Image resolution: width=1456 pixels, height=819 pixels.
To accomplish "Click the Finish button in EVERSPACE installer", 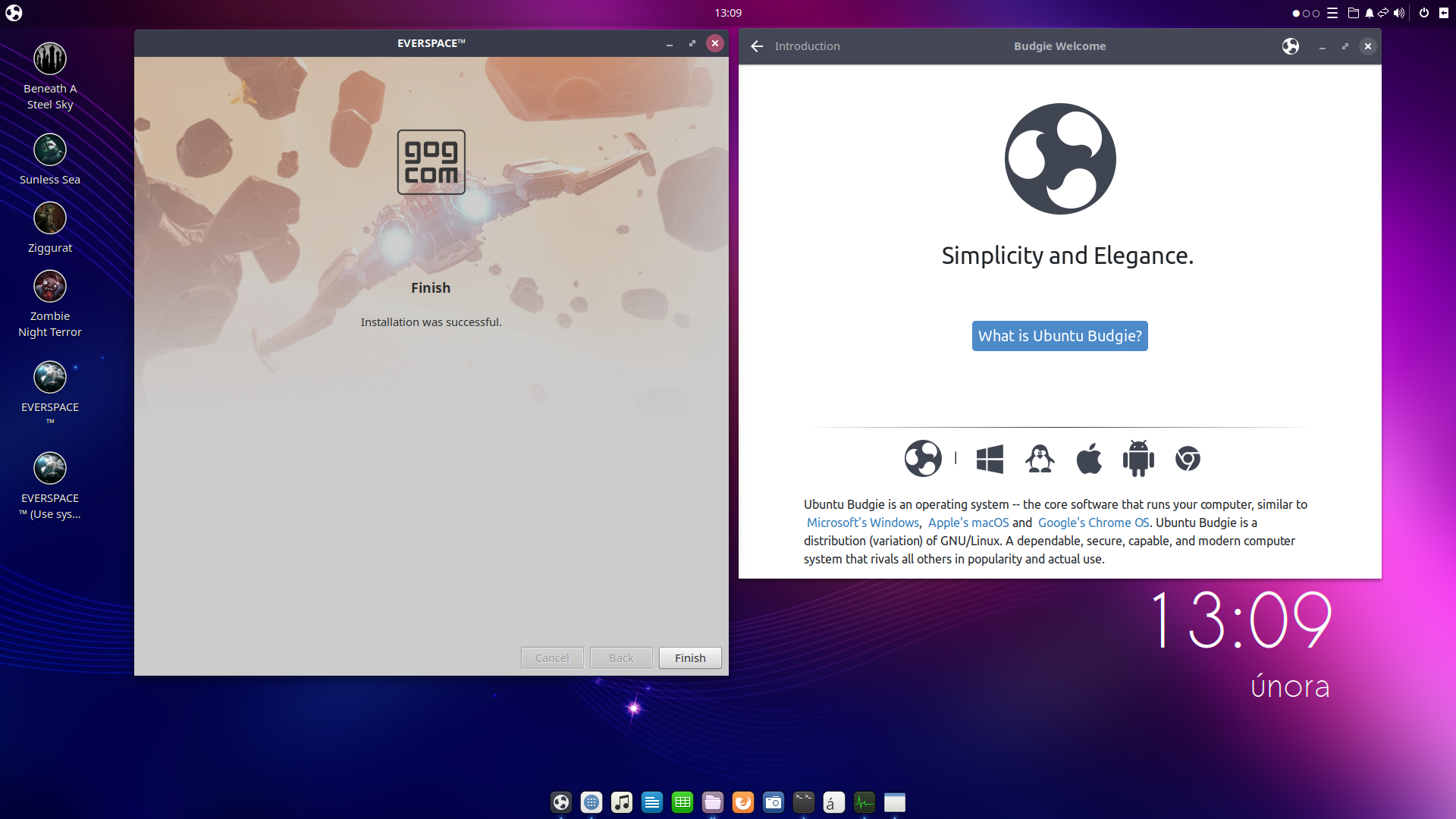I will pos(690,658).
